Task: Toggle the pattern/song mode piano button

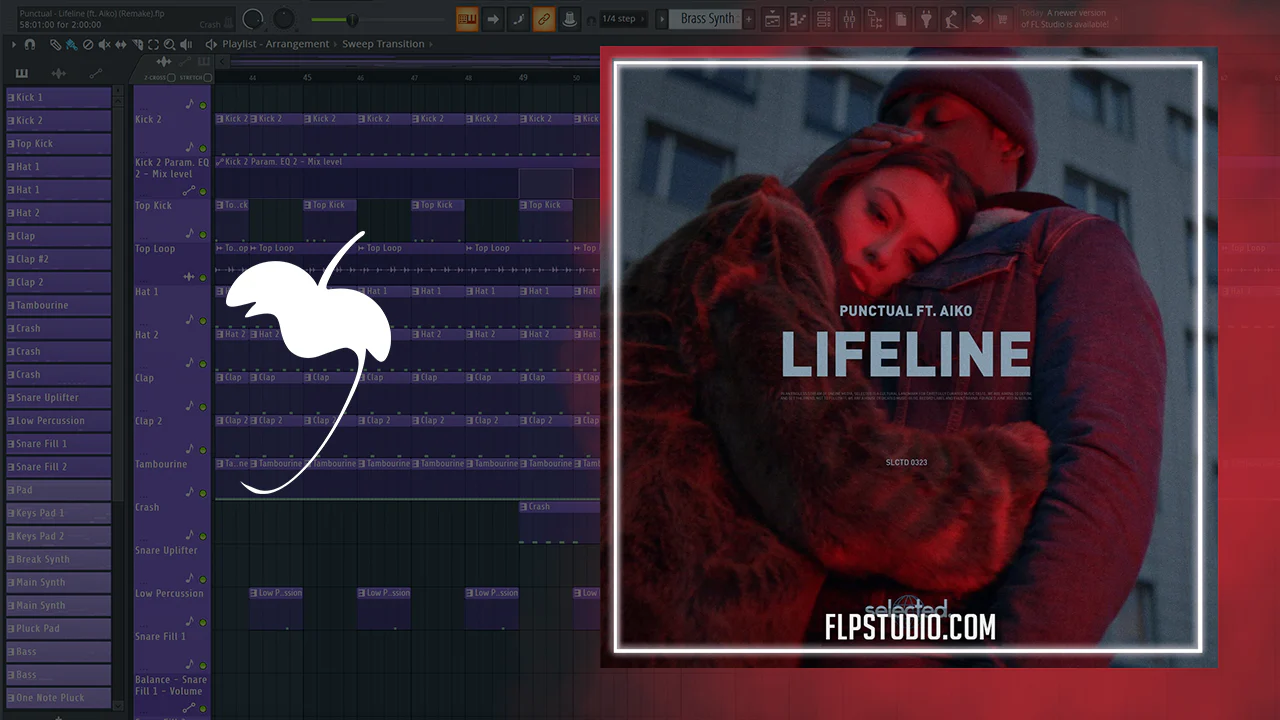Action: [467, 18]
